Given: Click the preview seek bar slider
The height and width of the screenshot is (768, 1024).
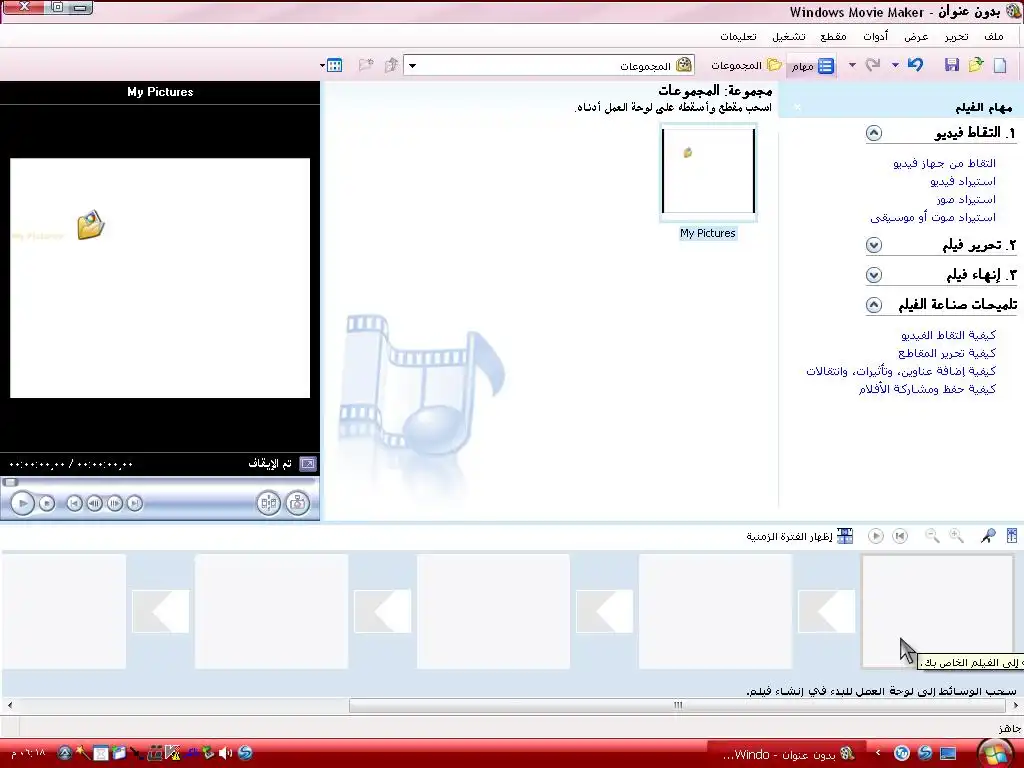Looking at the screenshot, I should [x=10, y=482].
